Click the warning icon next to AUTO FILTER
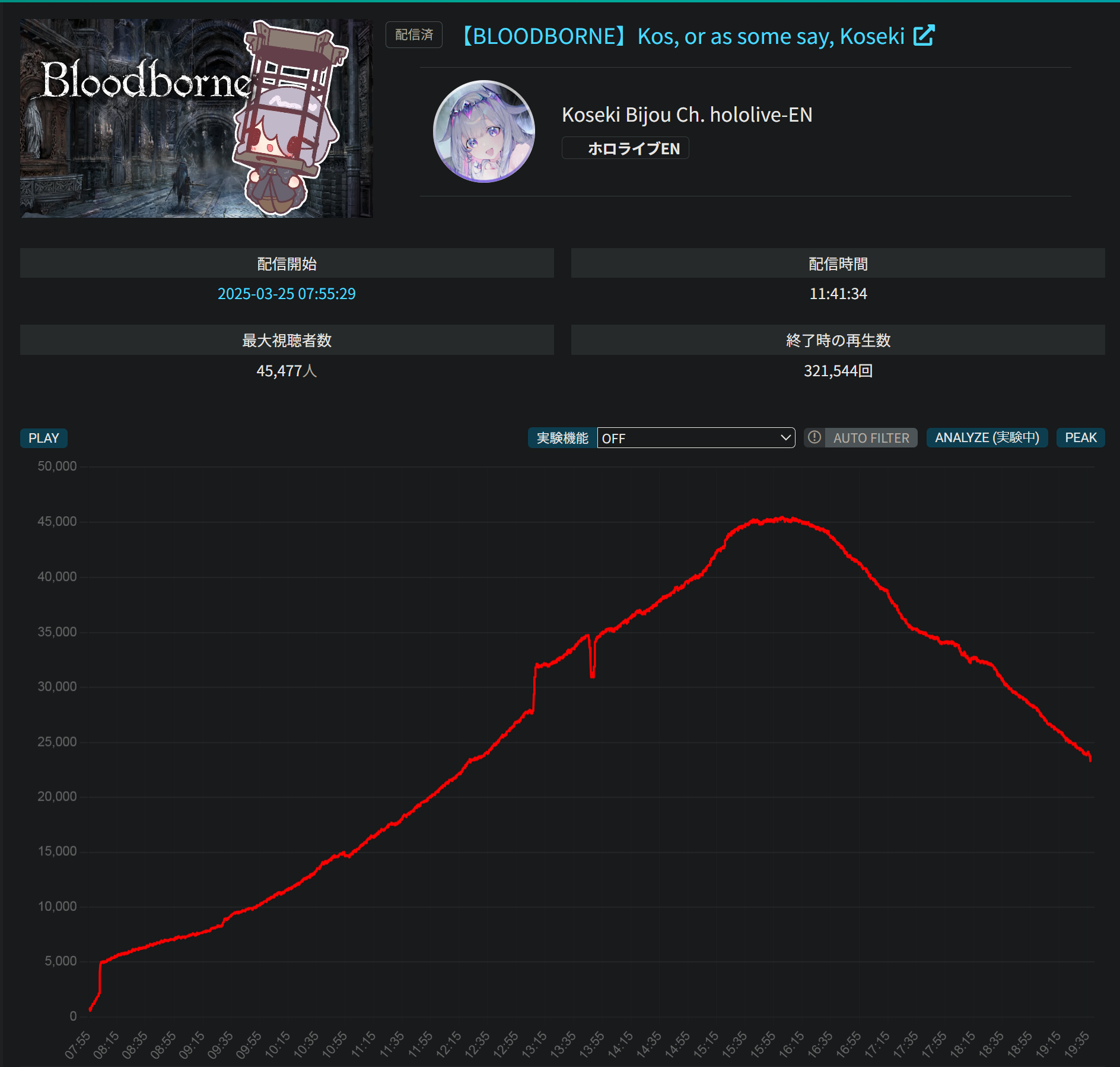The width and height of the screenshot is (1120, 1067). coord(814,437)
